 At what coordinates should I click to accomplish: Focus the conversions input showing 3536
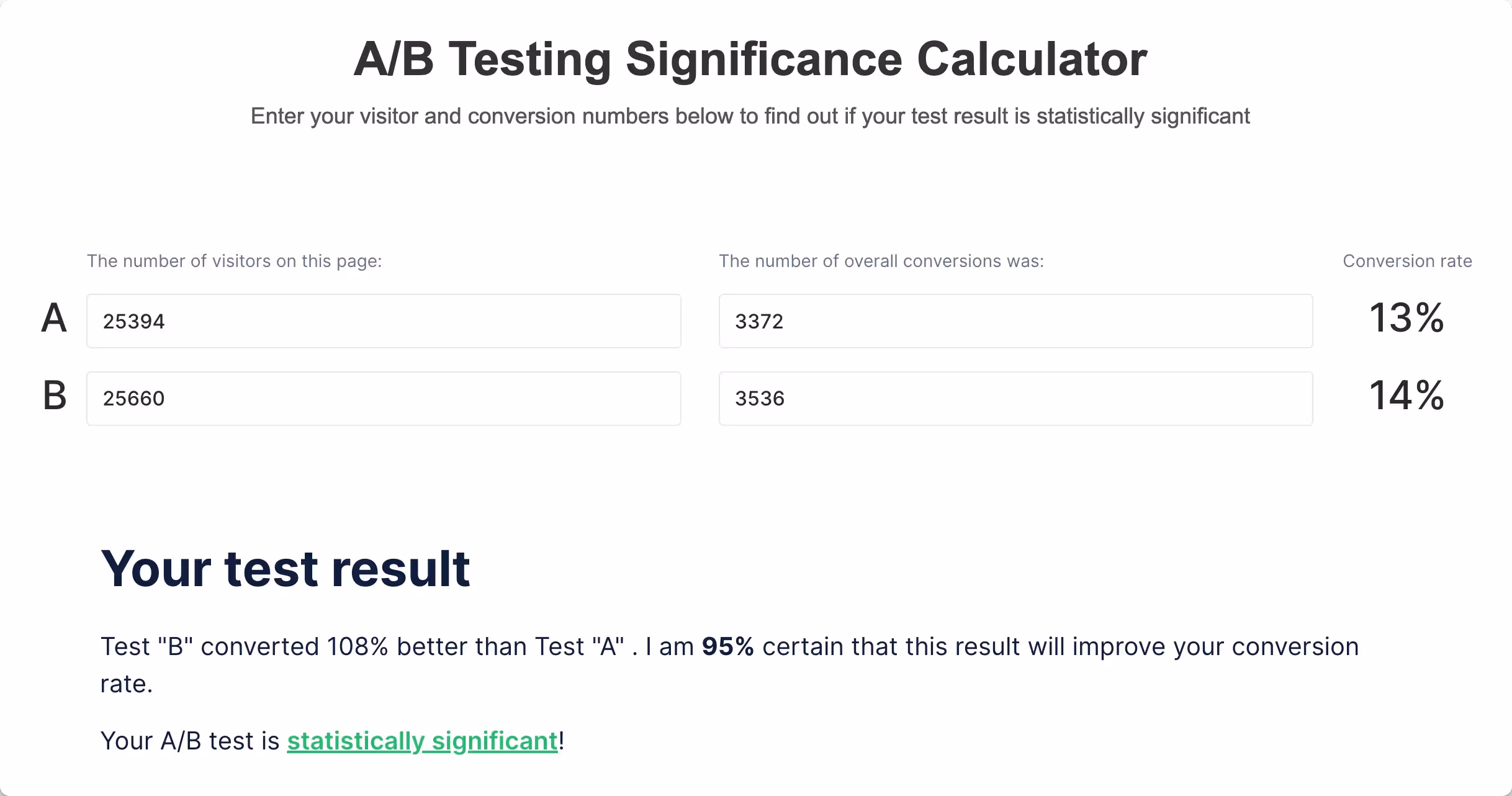pyautogui.click(x=1015, y=399)
